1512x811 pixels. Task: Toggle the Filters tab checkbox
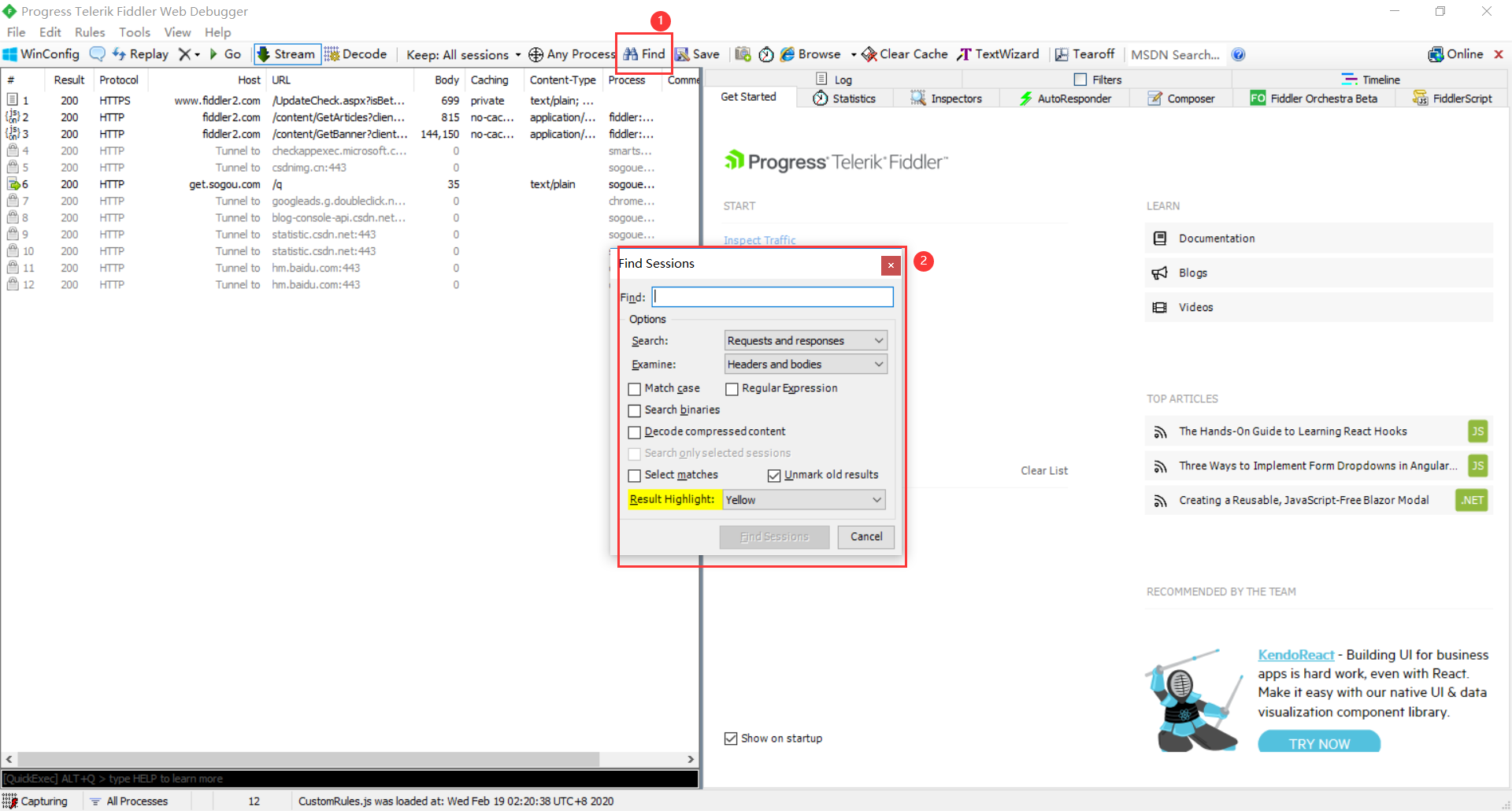point(1080,80)
